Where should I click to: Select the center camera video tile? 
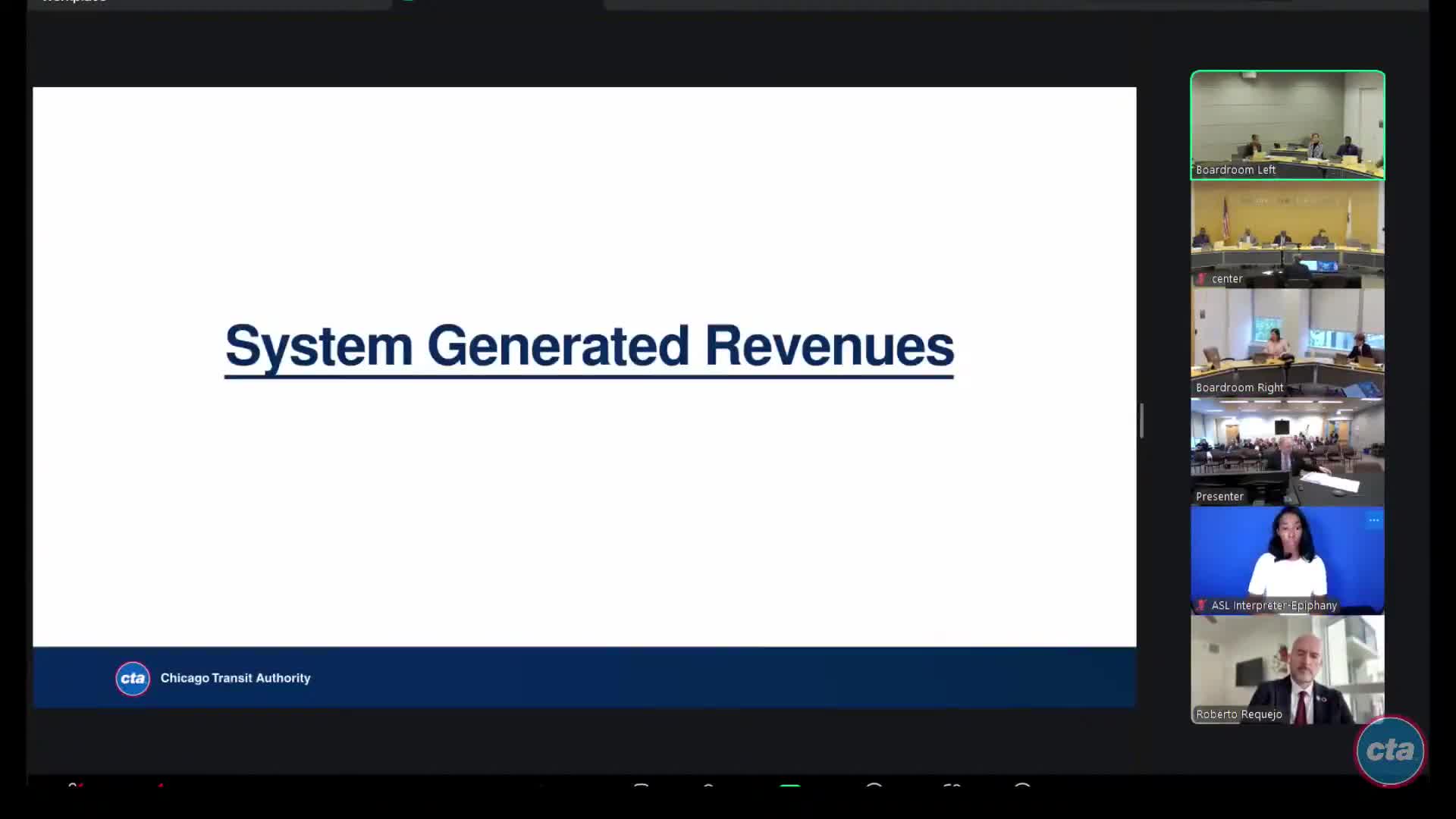click(x=1287, y=231)
